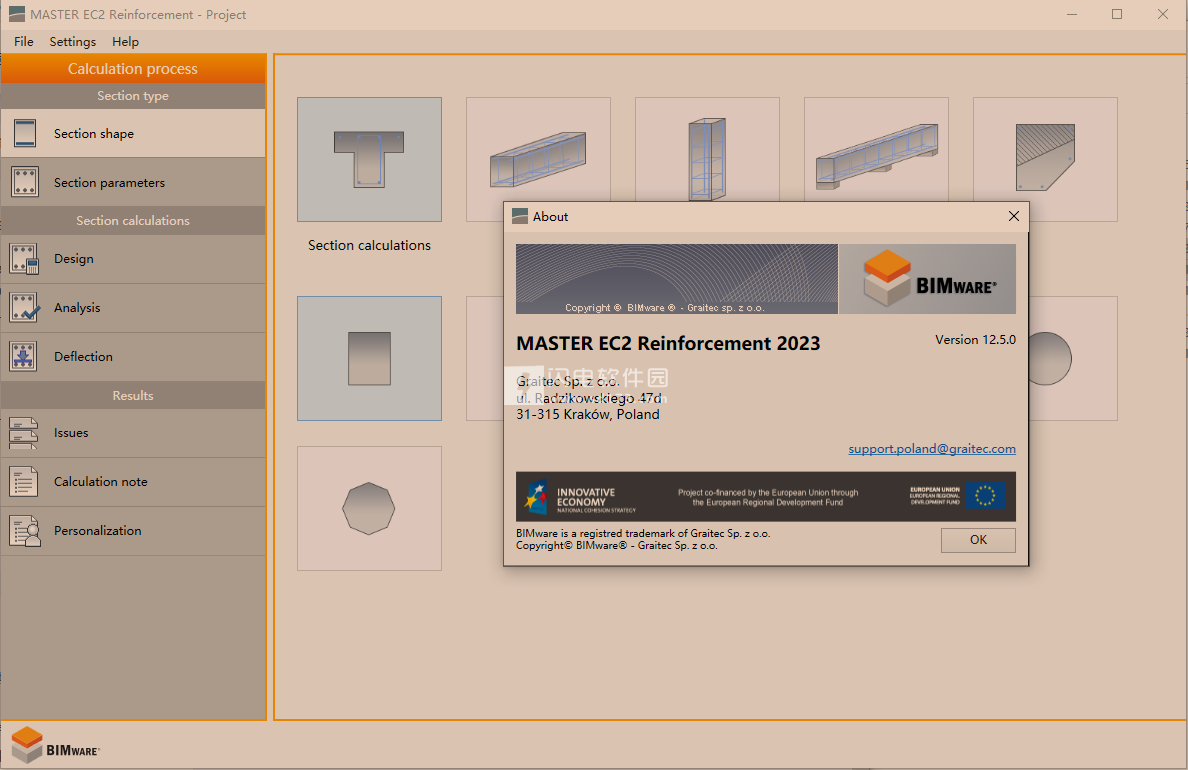Click the Section calculations caption under tile
Image resolution: width=1188 pixels, height=770 pixels.
point(369,246)
